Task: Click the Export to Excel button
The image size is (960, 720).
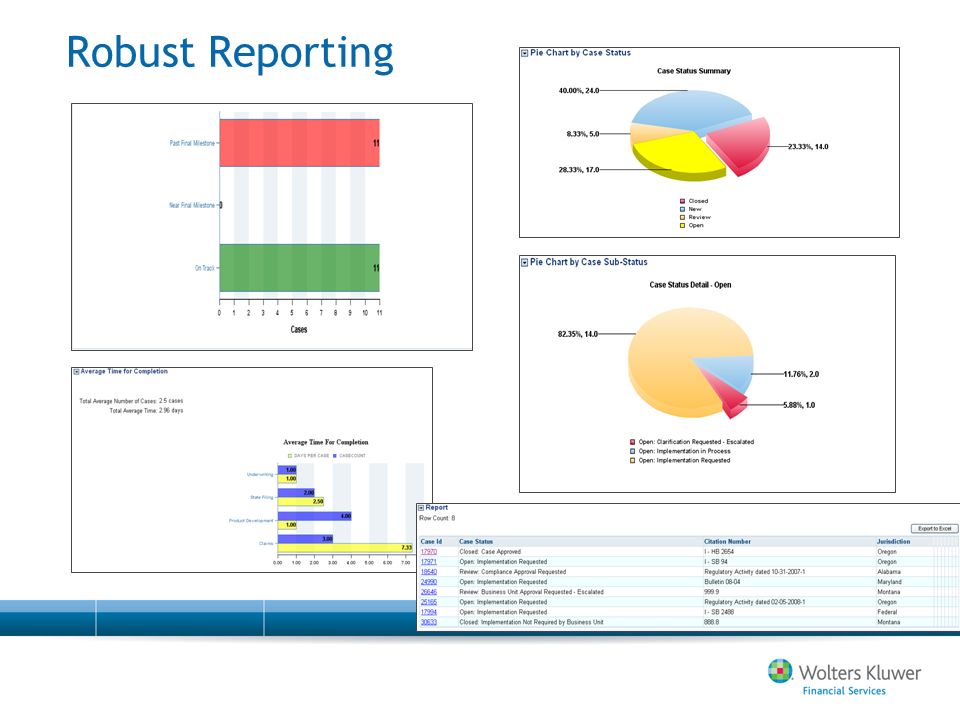Action: 934,528
